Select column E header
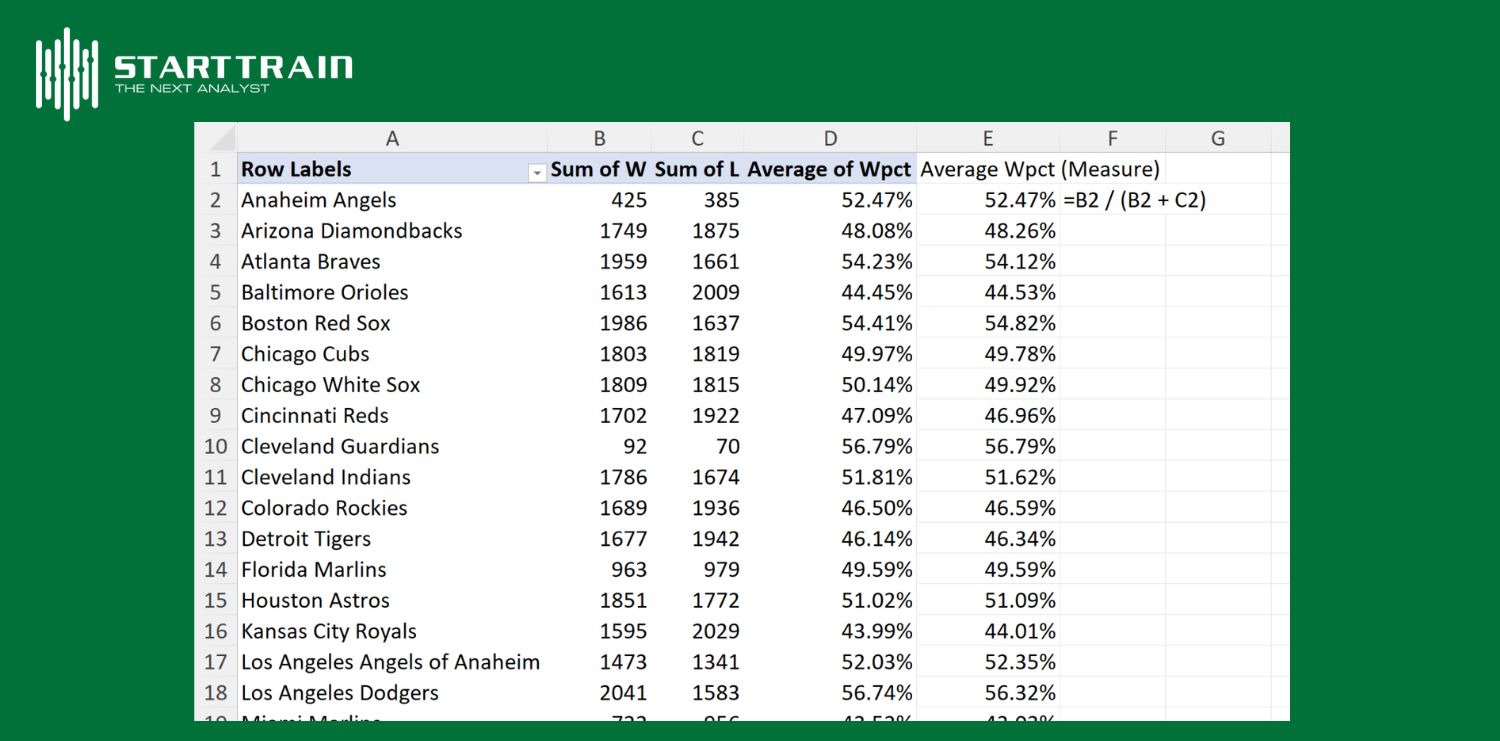The image size is (1500, 741). coord(988,139)
